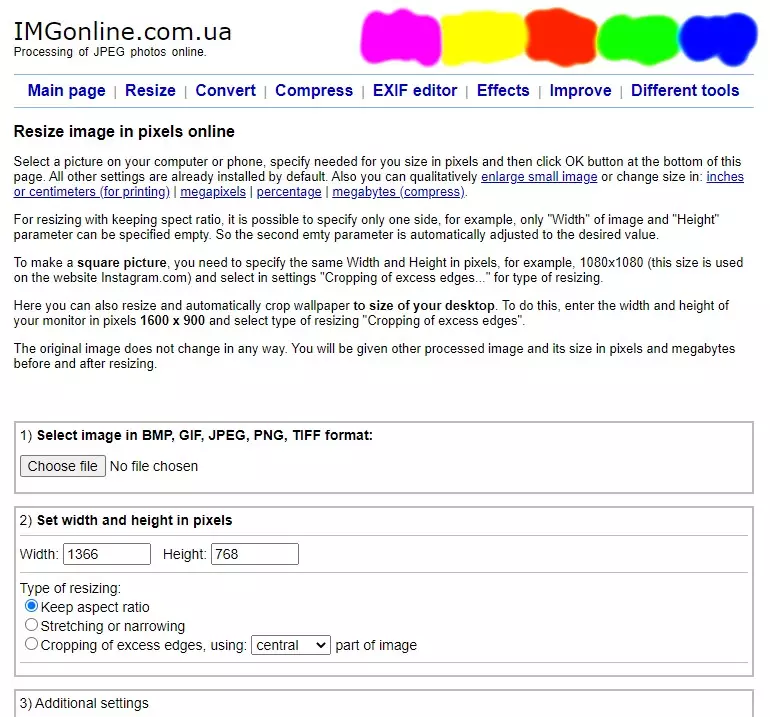Choose Stretching or narrowing resize type

[x=32, y=626]
